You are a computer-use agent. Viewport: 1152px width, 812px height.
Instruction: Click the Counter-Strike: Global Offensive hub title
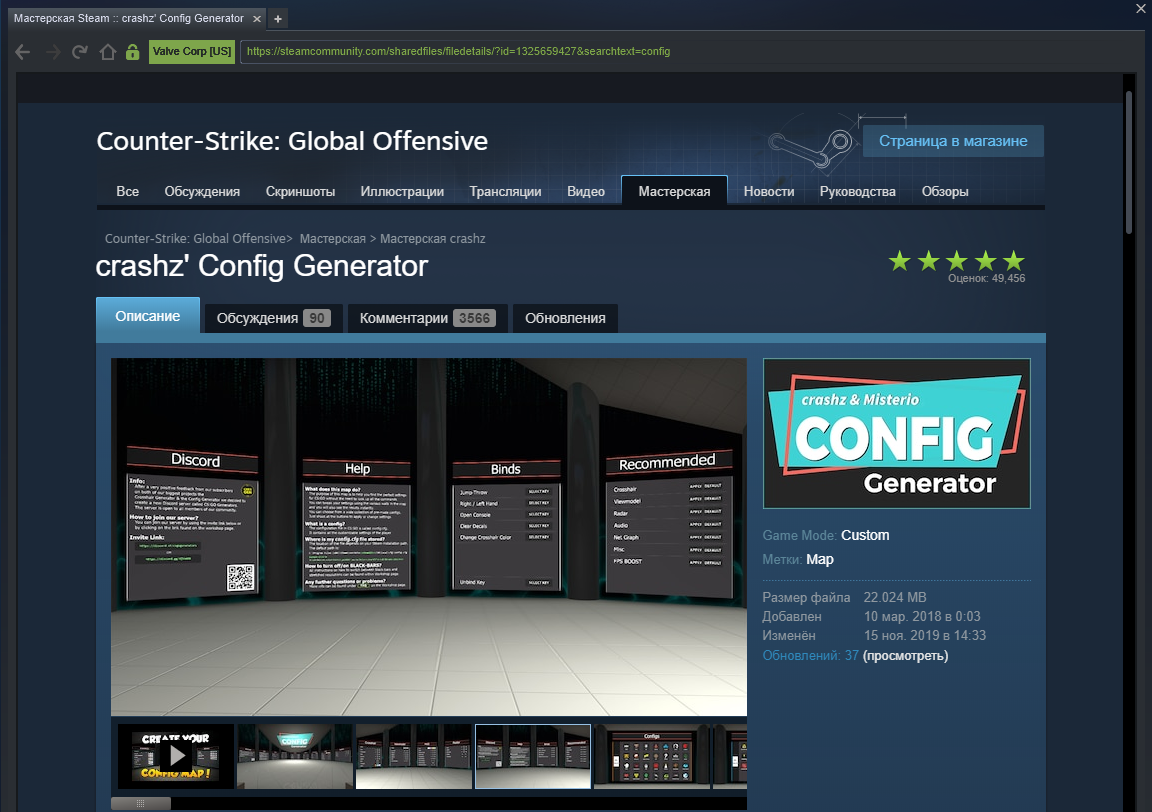point(292,141)
